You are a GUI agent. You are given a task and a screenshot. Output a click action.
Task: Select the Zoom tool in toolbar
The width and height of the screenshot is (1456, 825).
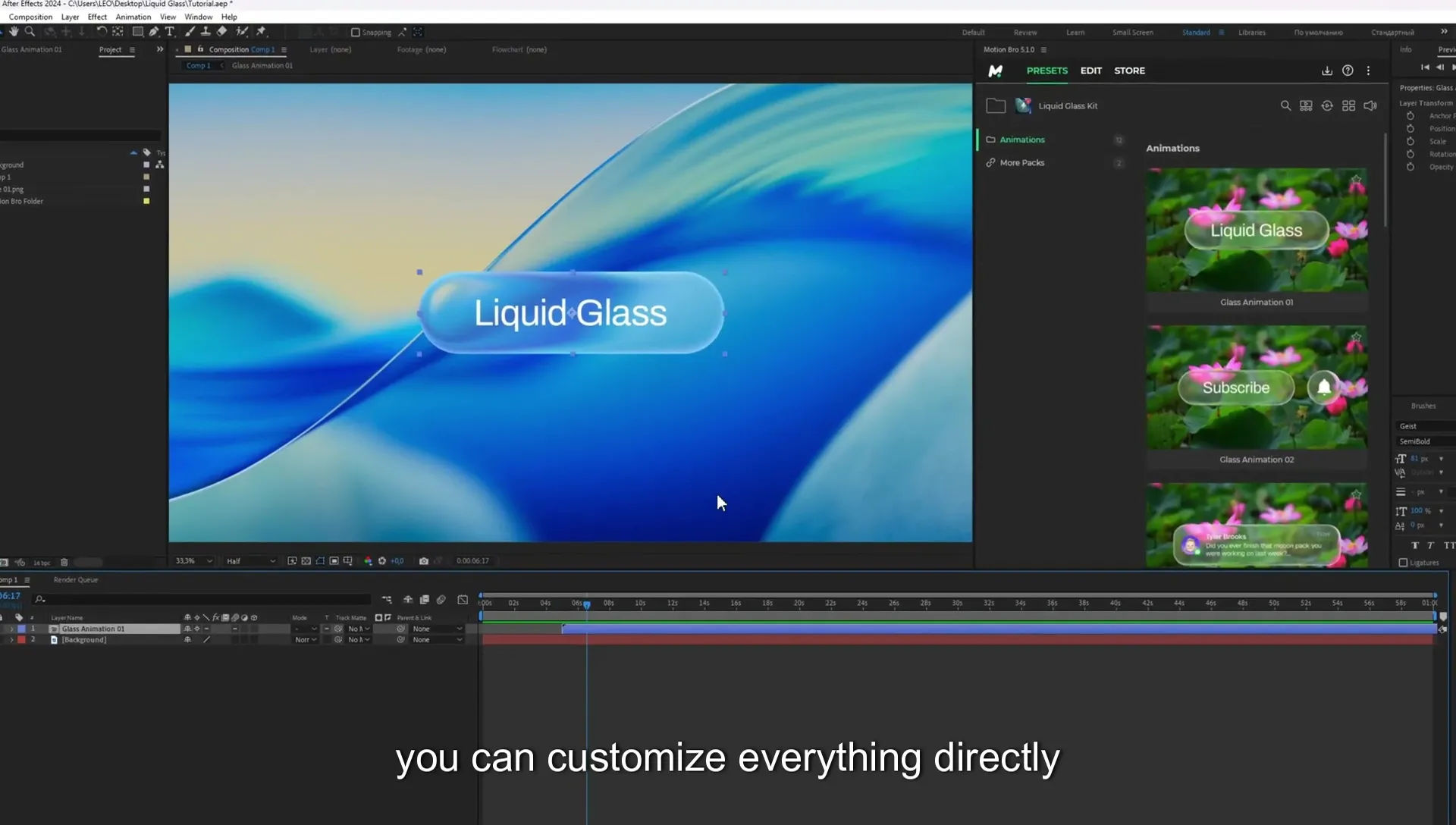30,32
